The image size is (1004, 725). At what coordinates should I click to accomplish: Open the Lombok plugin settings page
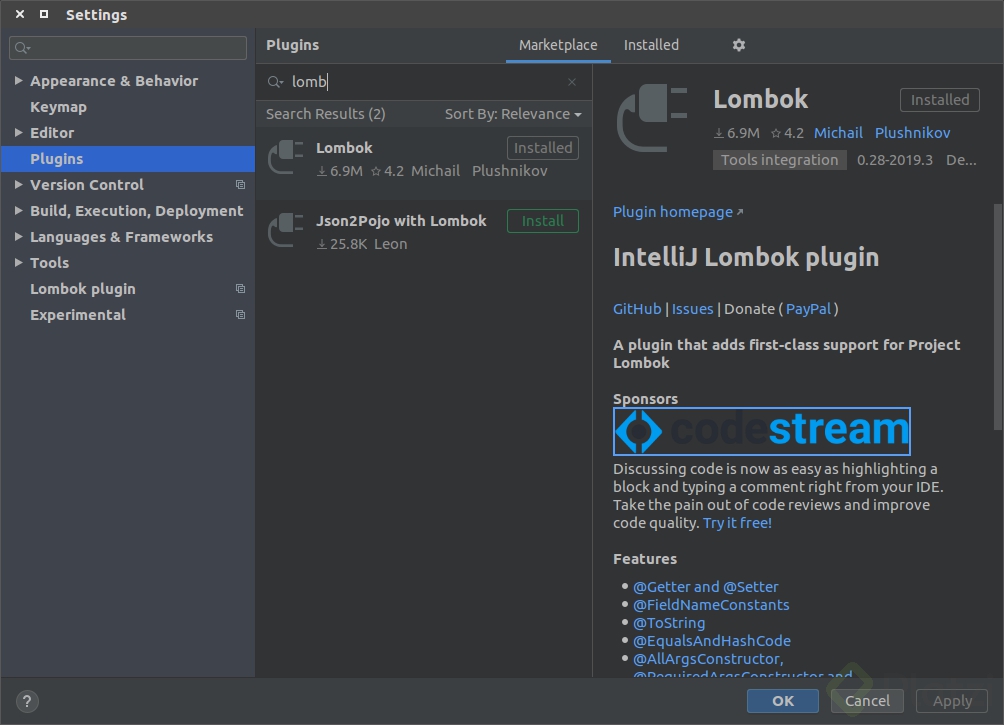83,289
